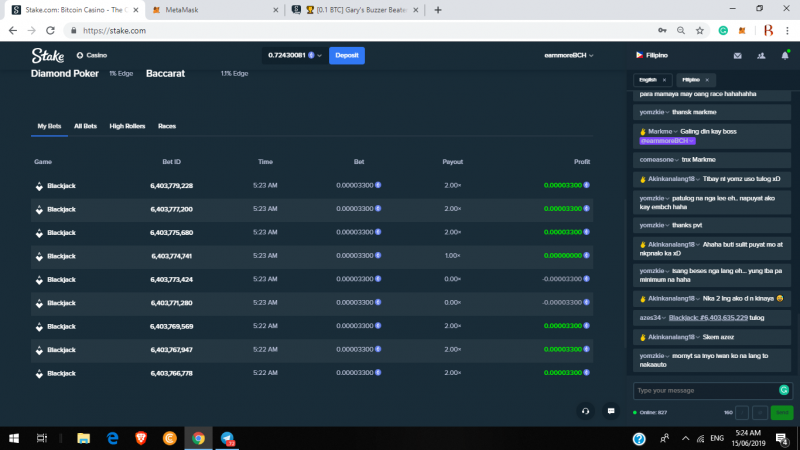Open the eammoreBCH account menu
The width and height of the screenshot is (800, 450).
[x=568, y=55]
